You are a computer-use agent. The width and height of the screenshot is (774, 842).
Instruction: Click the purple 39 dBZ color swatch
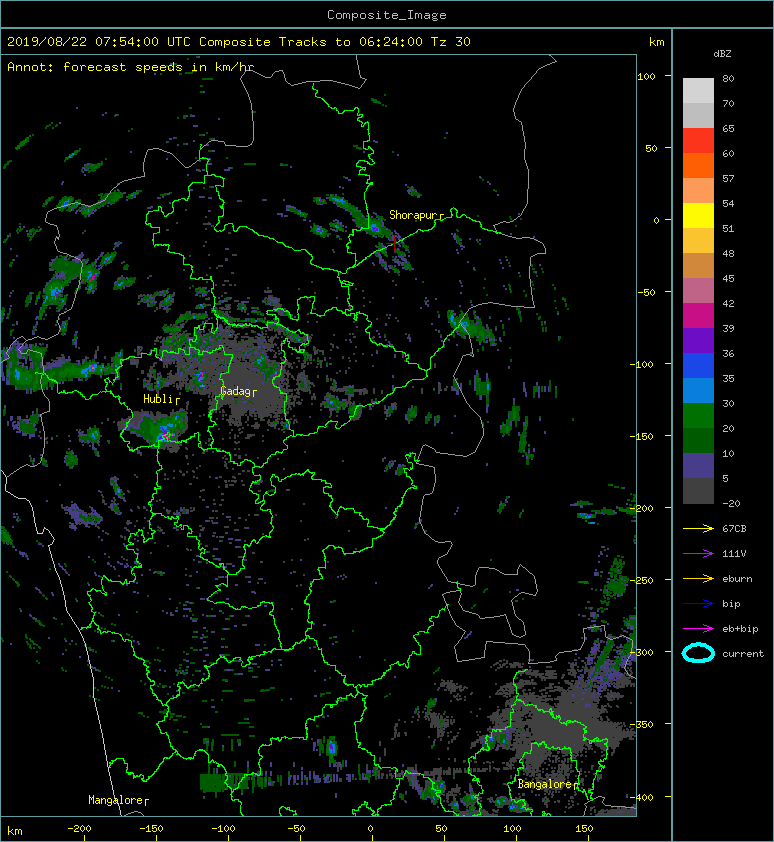click(x=698, y=340)
